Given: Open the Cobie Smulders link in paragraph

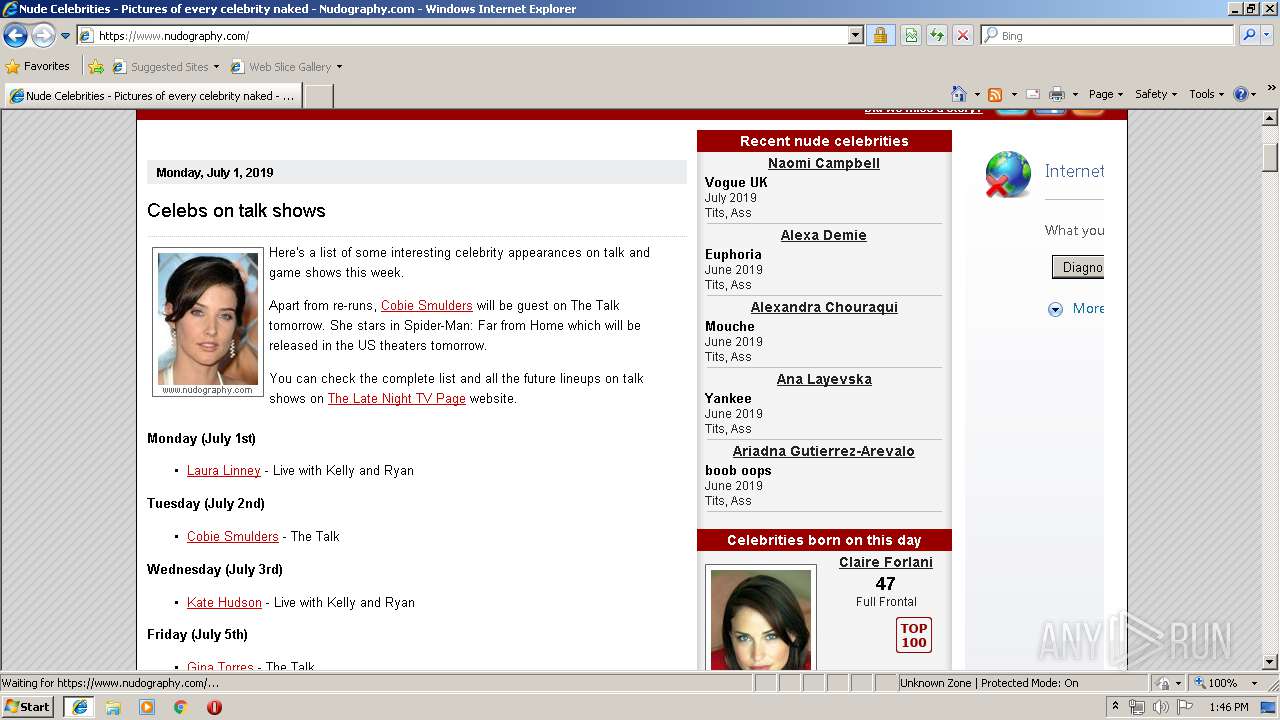Looking at the screenshot, I should coord(426,306).
